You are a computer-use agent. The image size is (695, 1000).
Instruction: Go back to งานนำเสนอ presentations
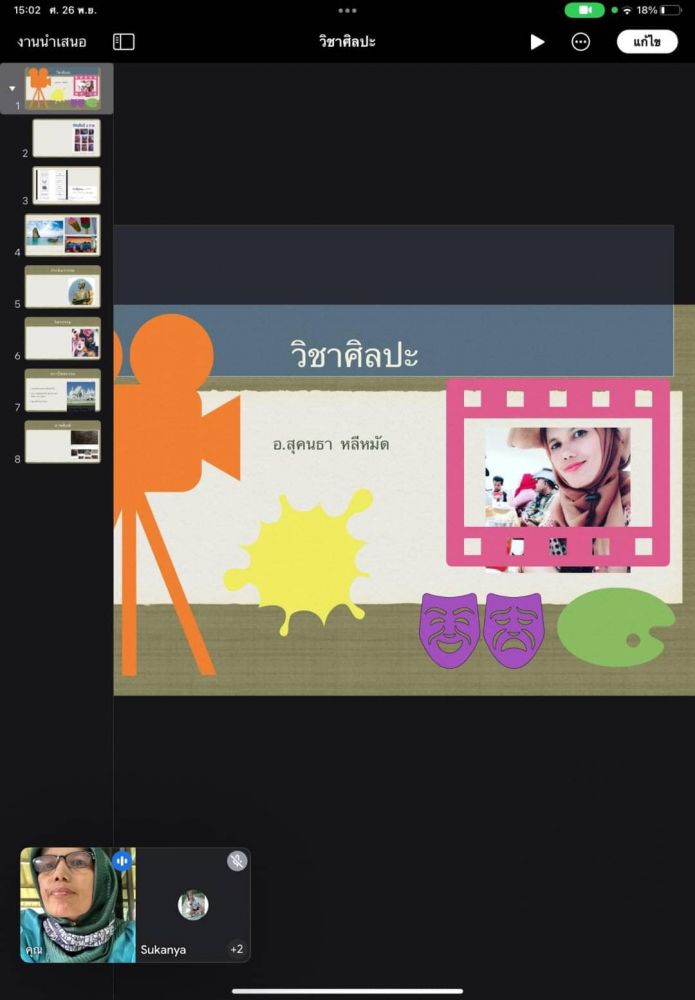[52, 42]
